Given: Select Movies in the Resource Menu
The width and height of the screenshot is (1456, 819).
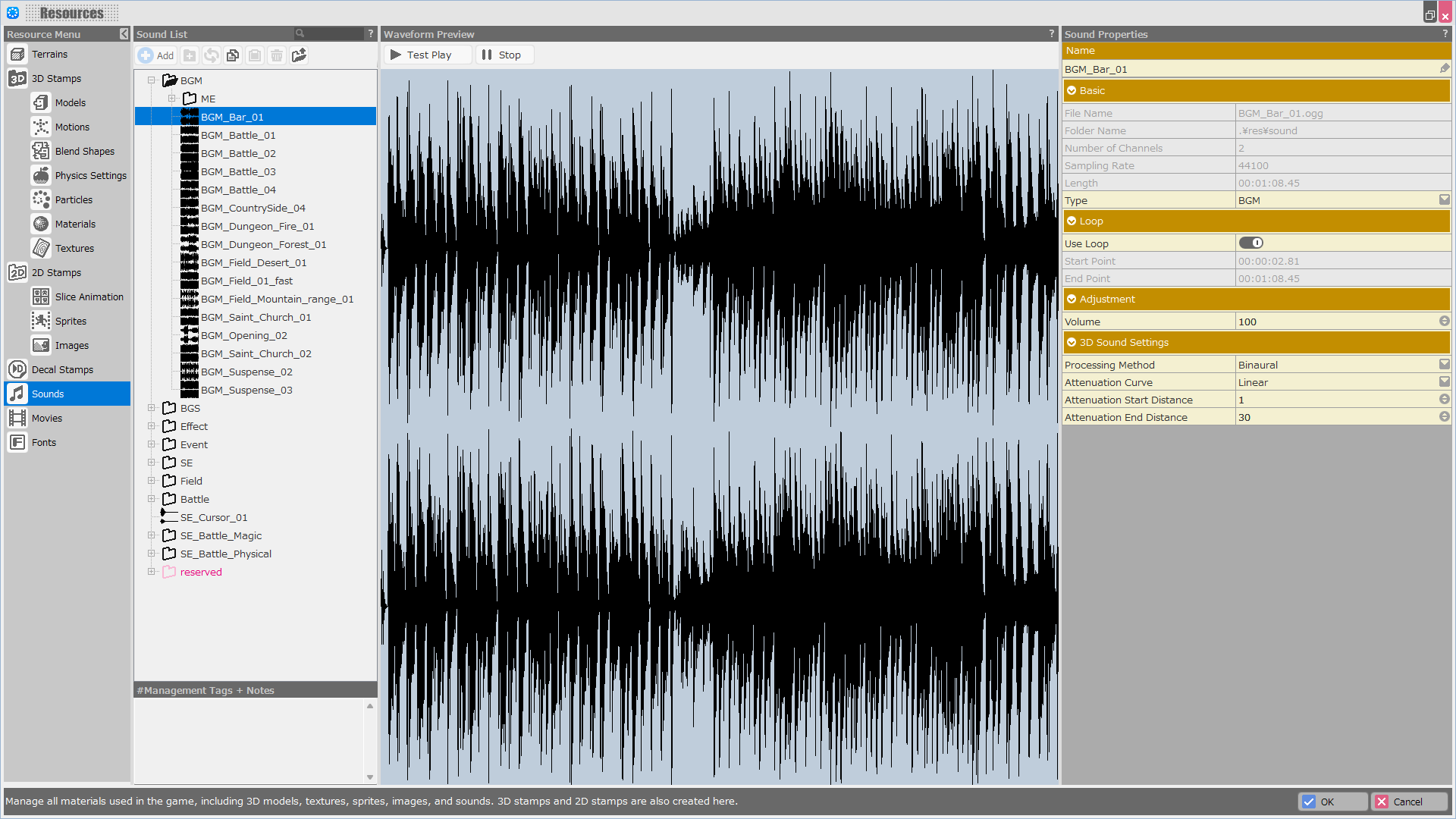Looking at the screenshot, I should click(47, 418).
